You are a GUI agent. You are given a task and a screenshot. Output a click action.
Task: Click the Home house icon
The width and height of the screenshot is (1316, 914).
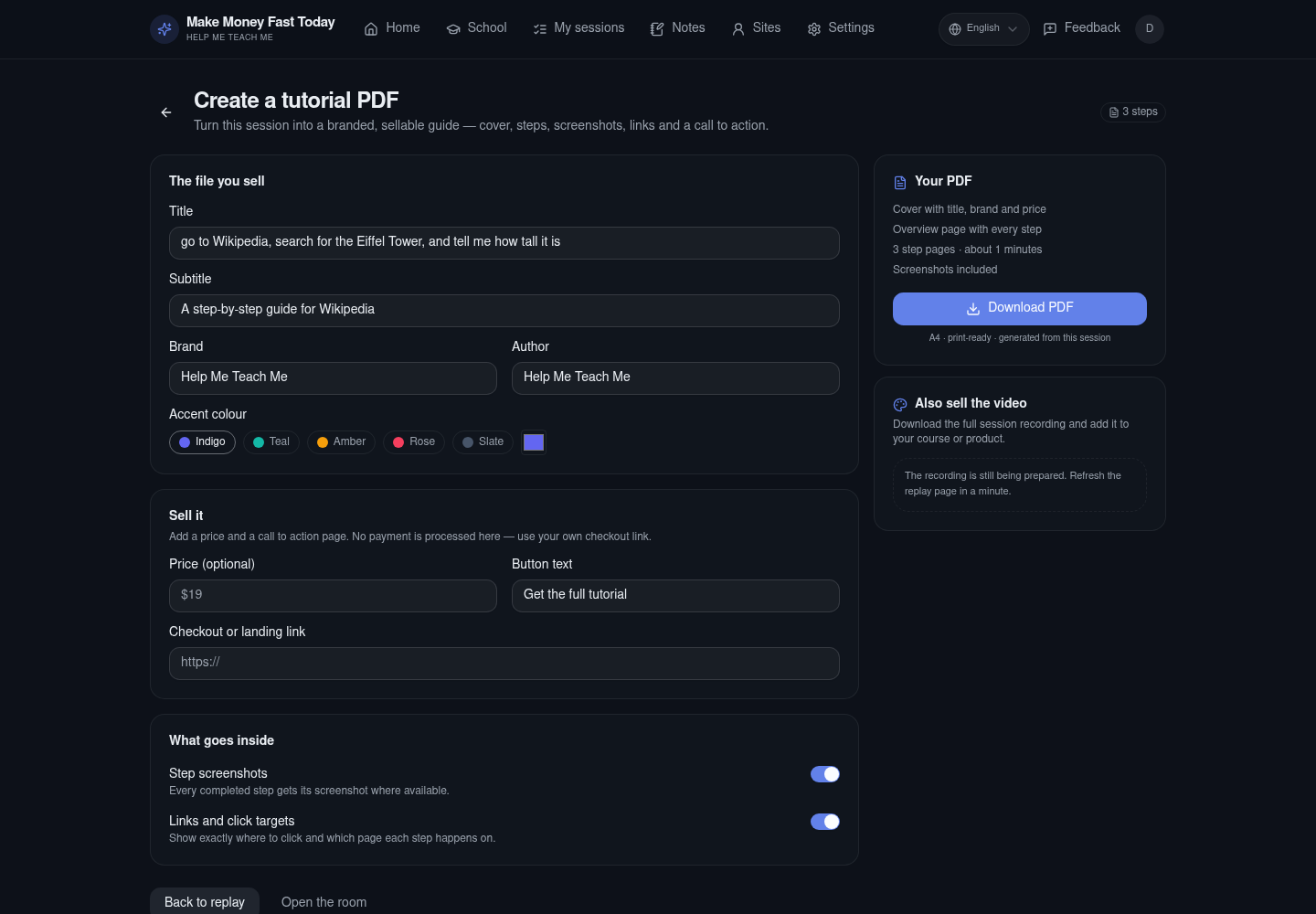point(371,29)
